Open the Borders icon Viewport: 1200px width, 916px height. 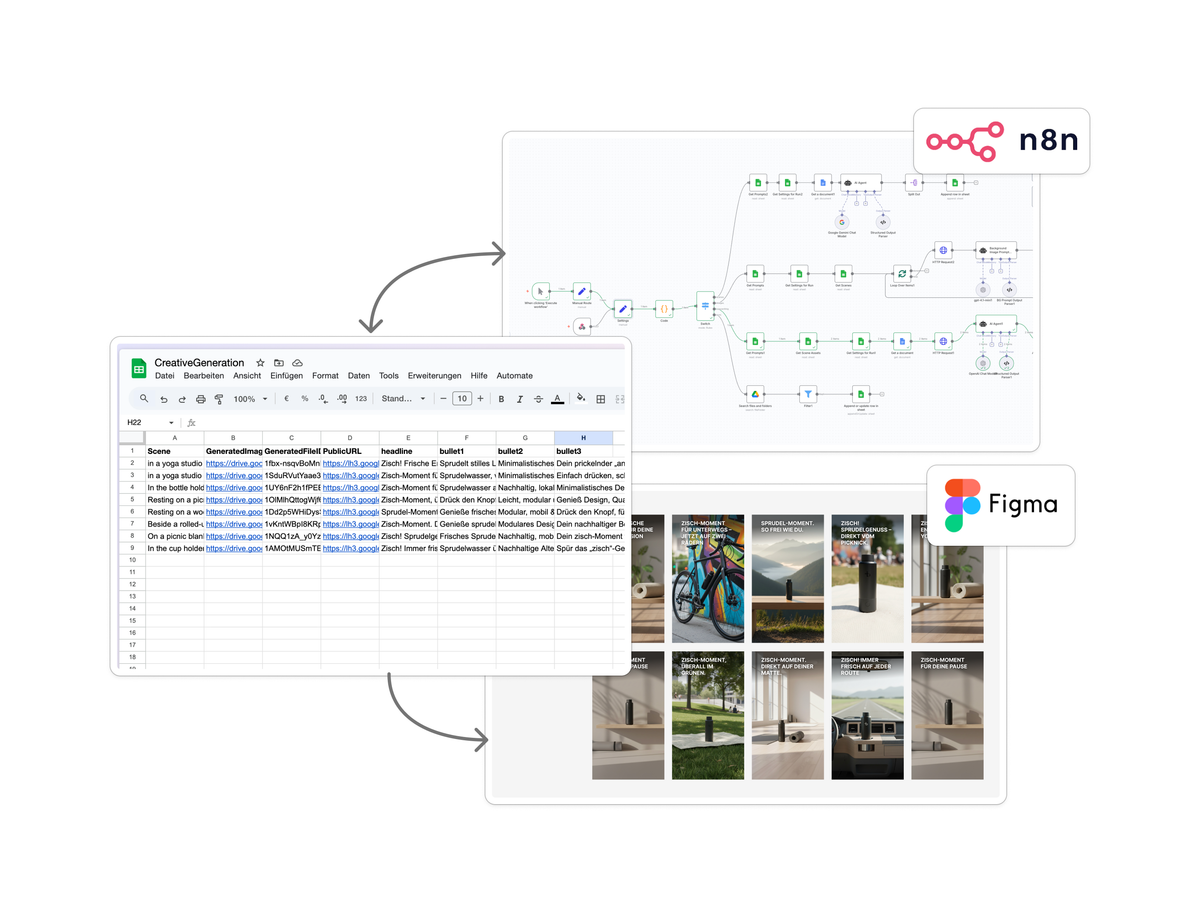(x=600, y=398)
